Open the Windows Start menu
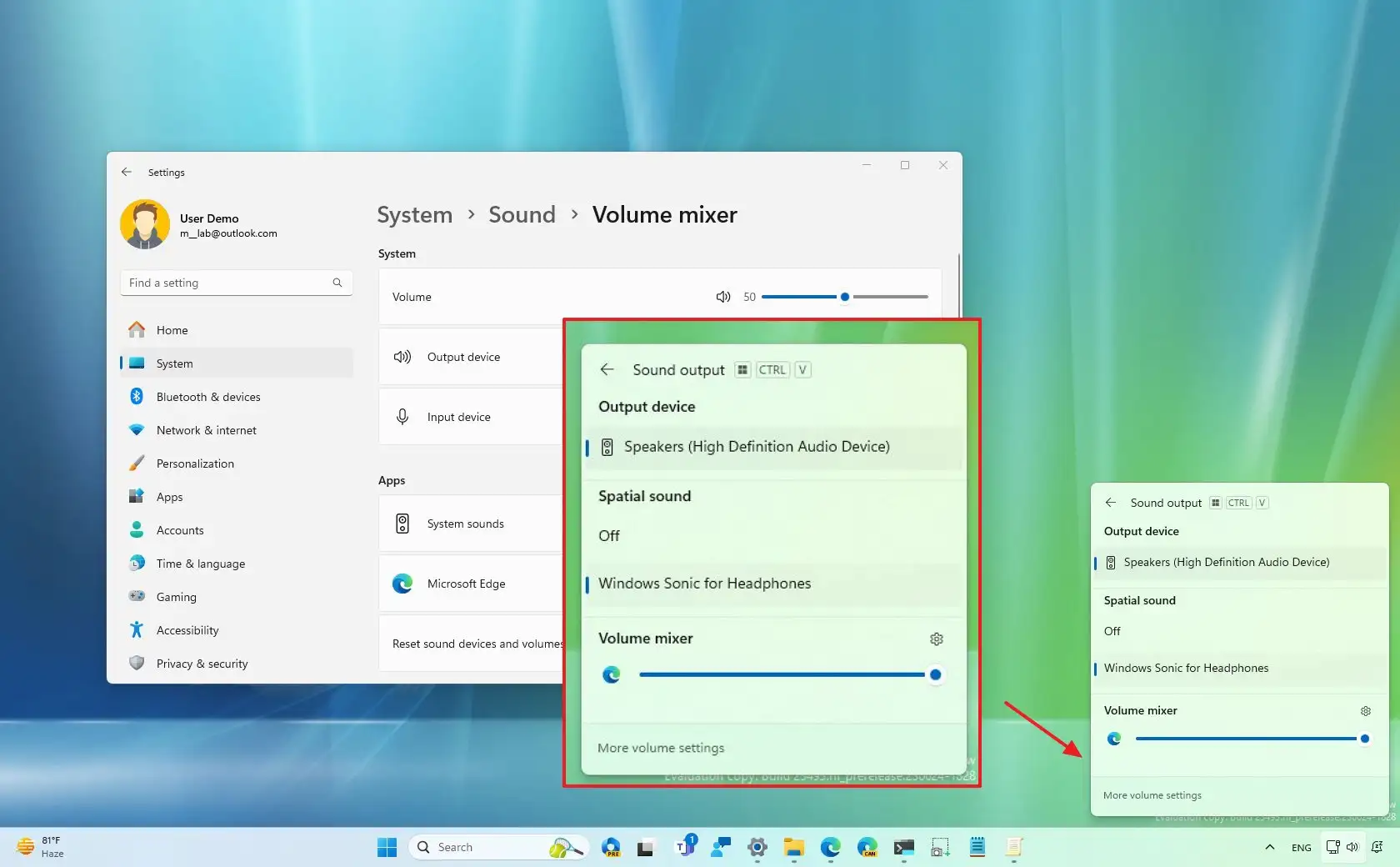 [x=387, y=848]
